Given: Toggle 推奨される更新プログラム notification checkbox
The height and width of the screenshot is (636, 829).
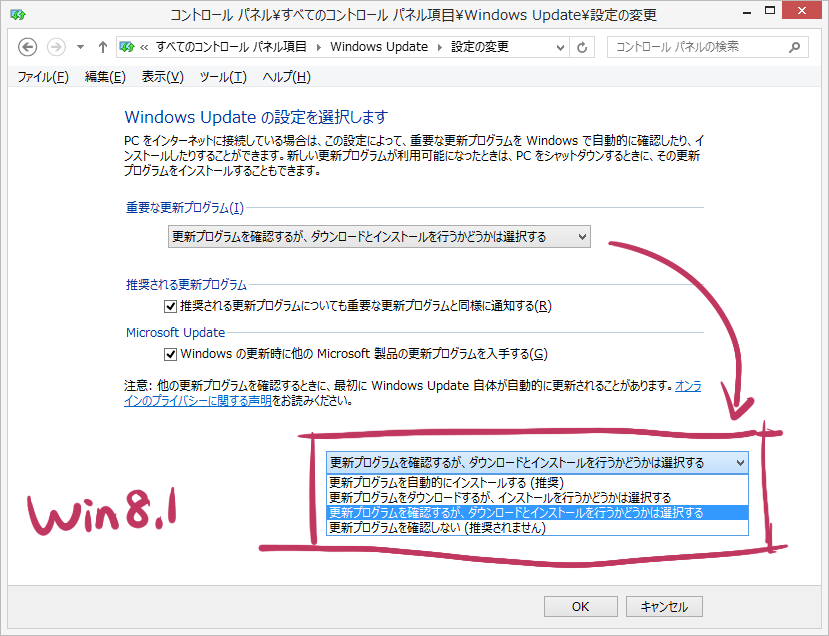Looking at the screenshot, I should click(x=170, y=306).
